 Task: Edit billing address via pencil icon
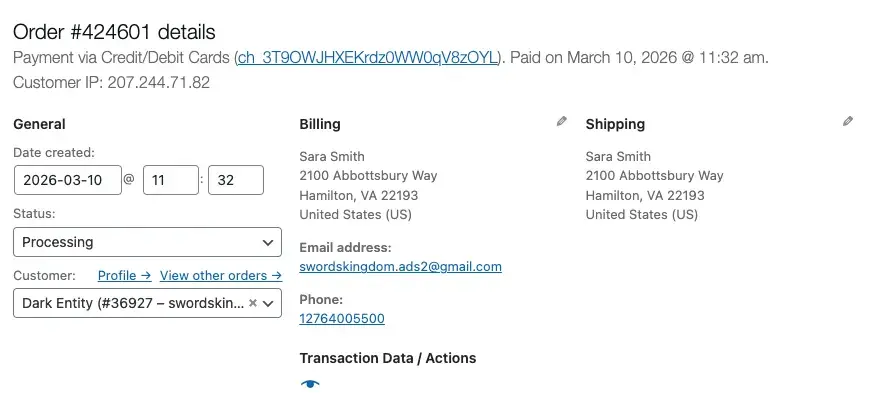(x=562, y=122)
